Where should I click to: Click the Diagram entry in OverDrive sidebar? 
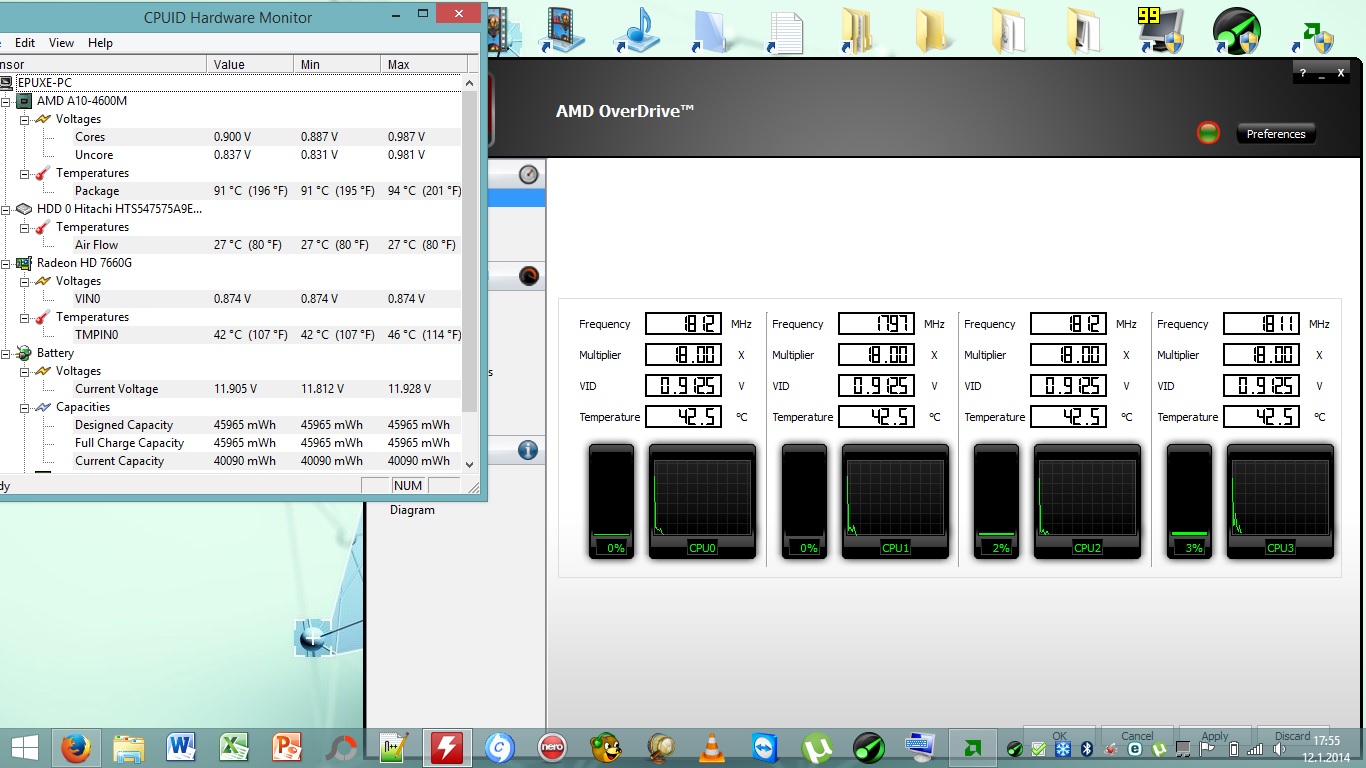pyautogui.click(x=412, y=510)
